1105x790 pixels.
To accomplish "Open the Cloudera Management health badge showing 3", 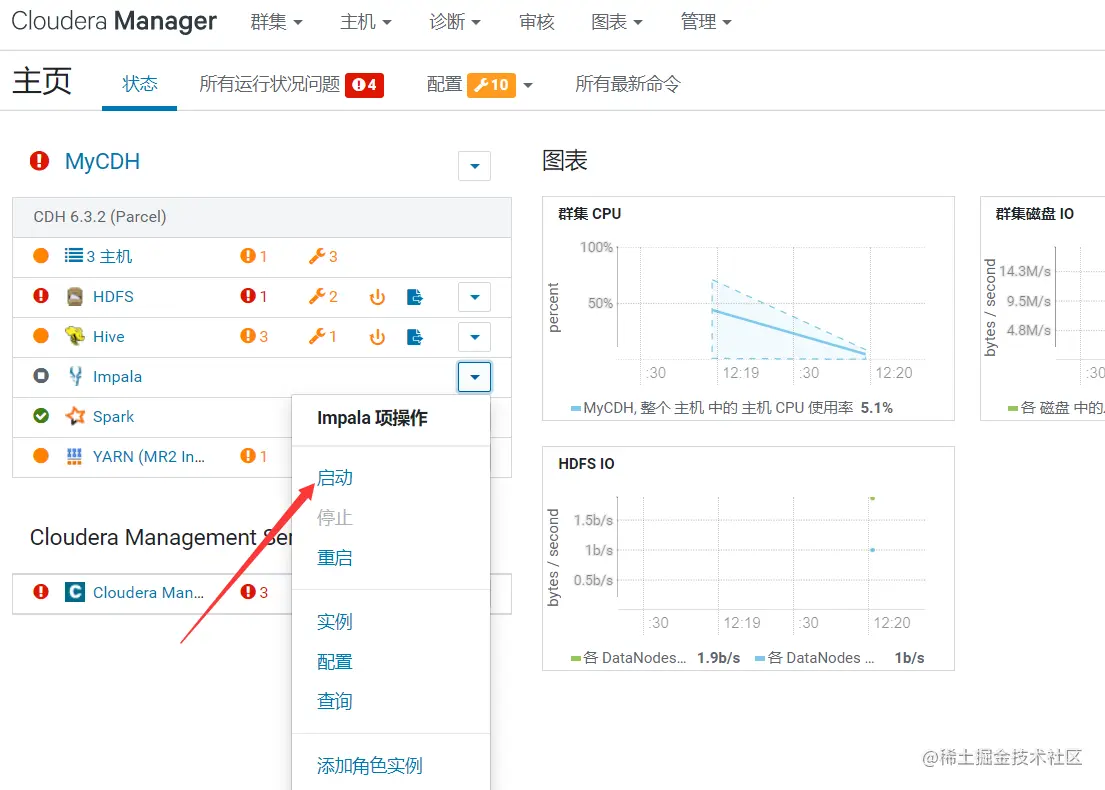I will (x=254, y=592).
